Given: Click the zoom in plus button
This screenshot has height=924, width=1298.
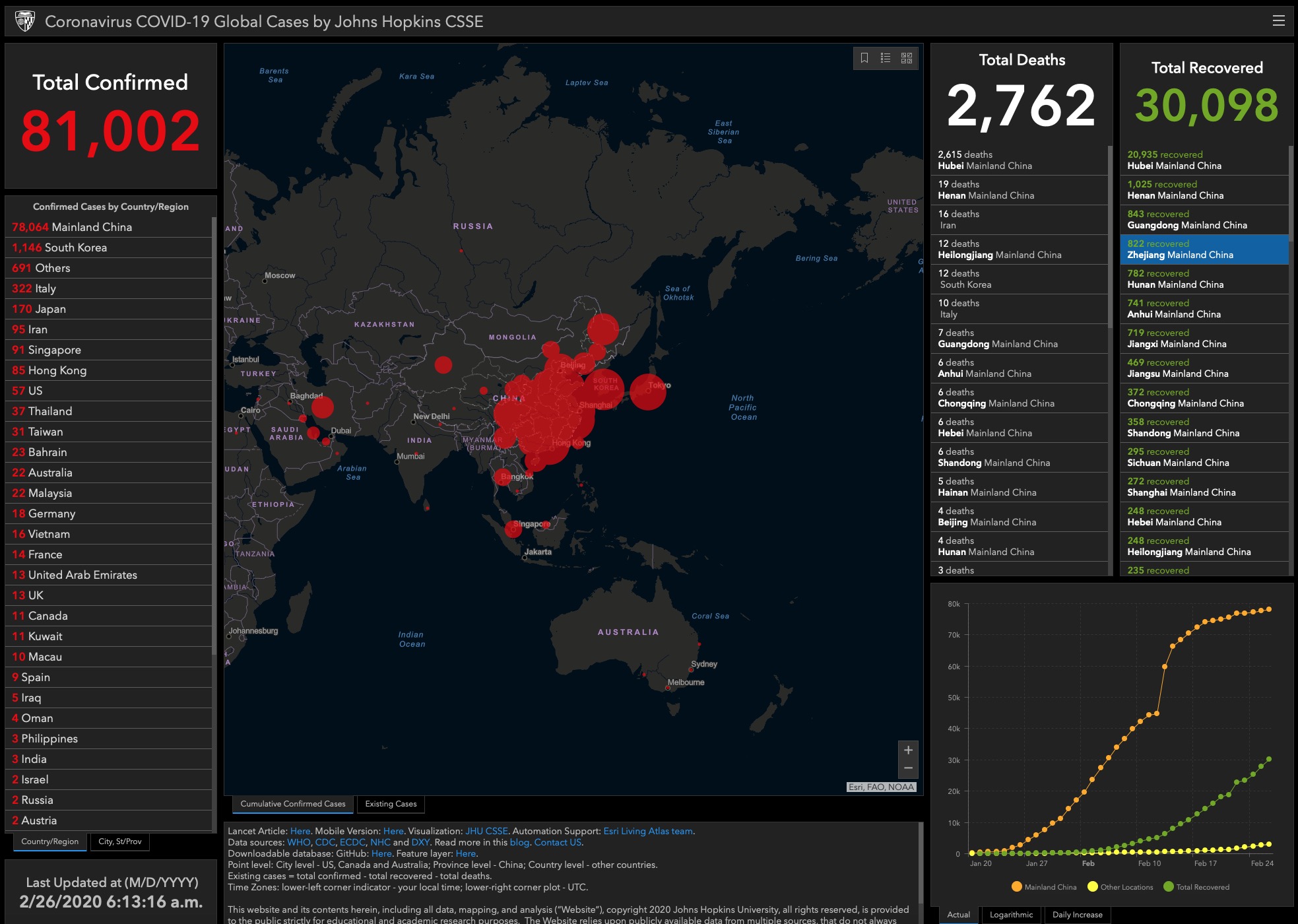Looking at the screenshot, I should pos(908,750).
